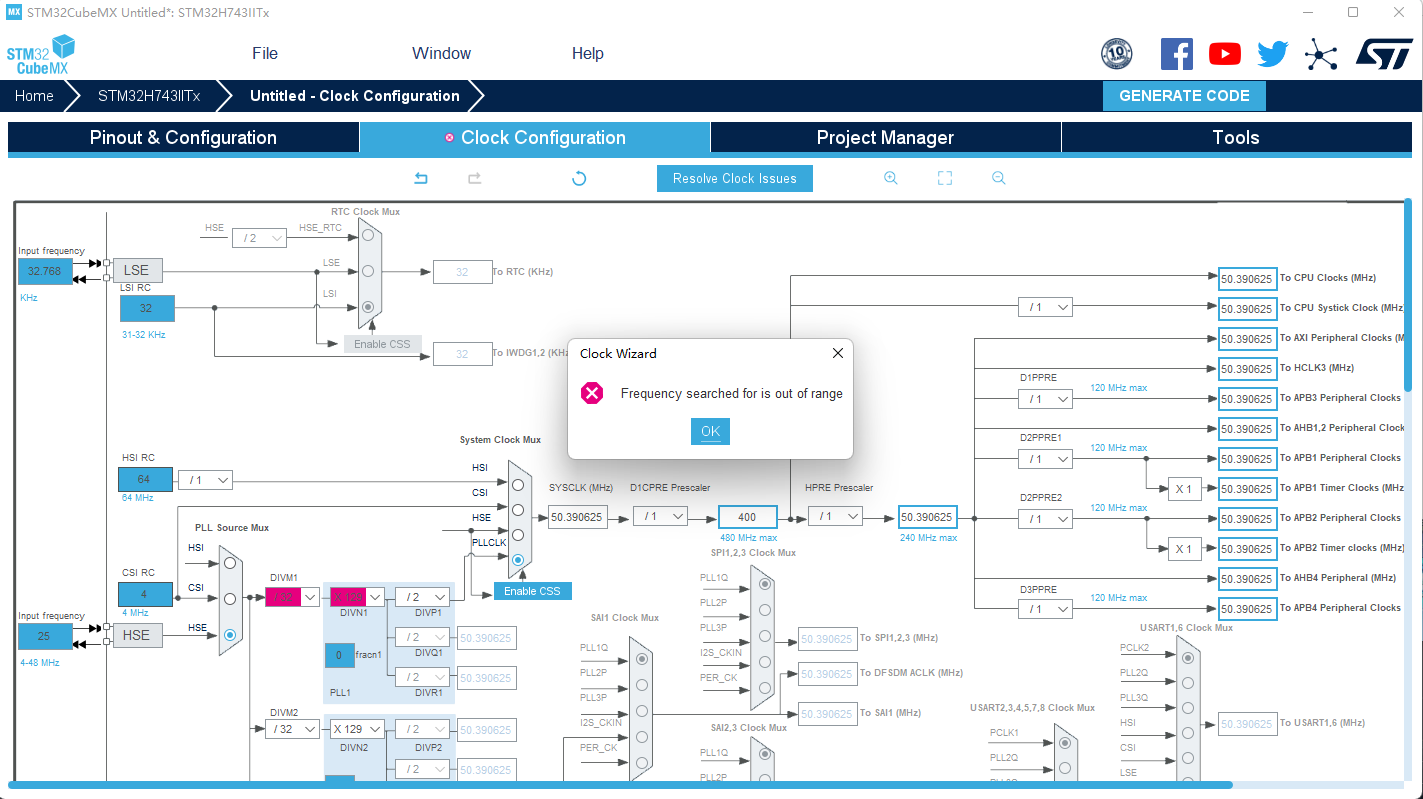The height and width of the screenshot is (799, 1423).
Task: Open the DIVN2 X 129 dropdown
Action: (x=358, y=729)
